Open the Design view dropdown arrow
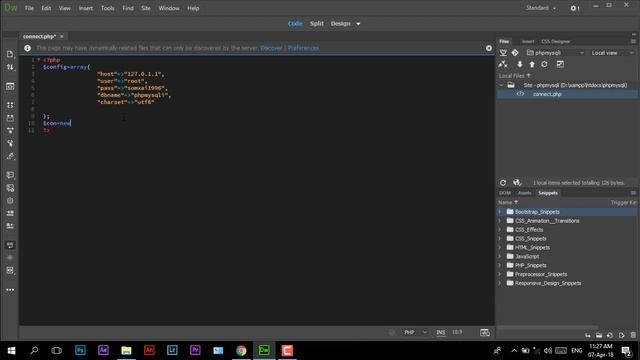The width and height of the screenshot is (640, 360). [358, 24]
